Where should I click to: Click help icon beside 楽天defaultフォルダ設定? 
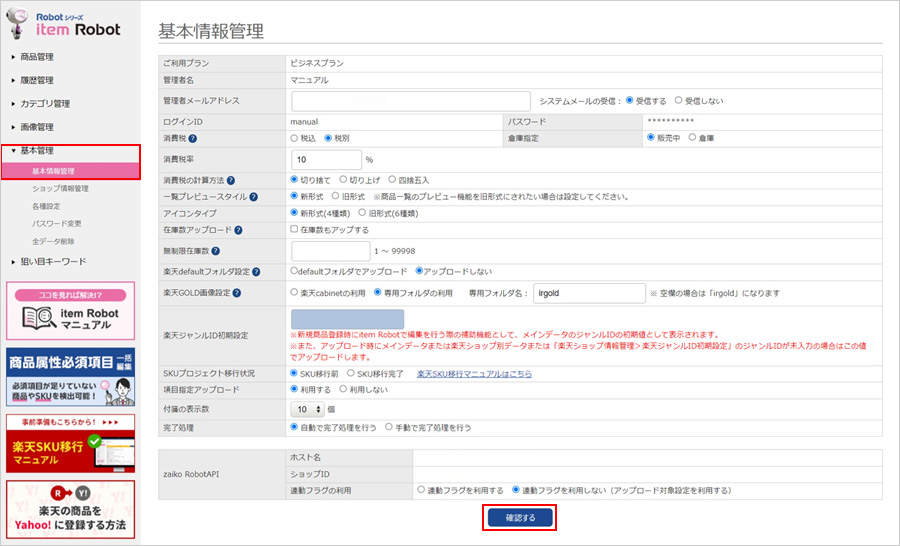[x=254, y=272]
